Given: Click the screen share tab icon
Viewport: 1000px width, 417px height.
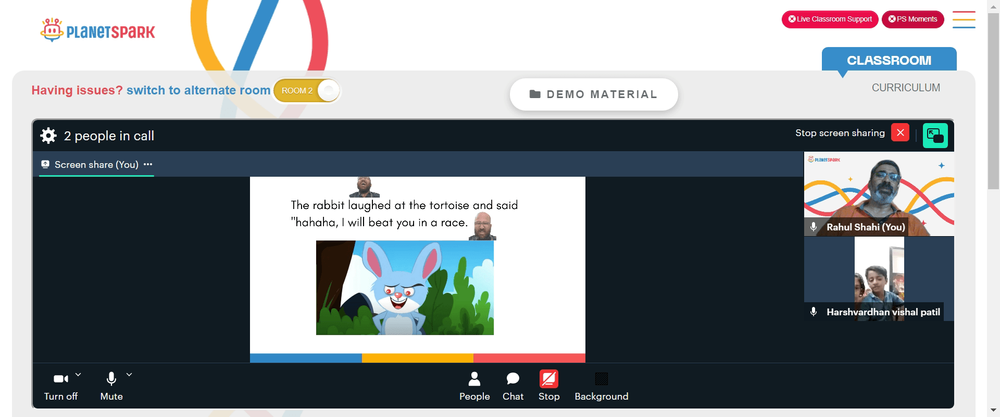Looking at the screenshot, I should [x=45, y=164].
